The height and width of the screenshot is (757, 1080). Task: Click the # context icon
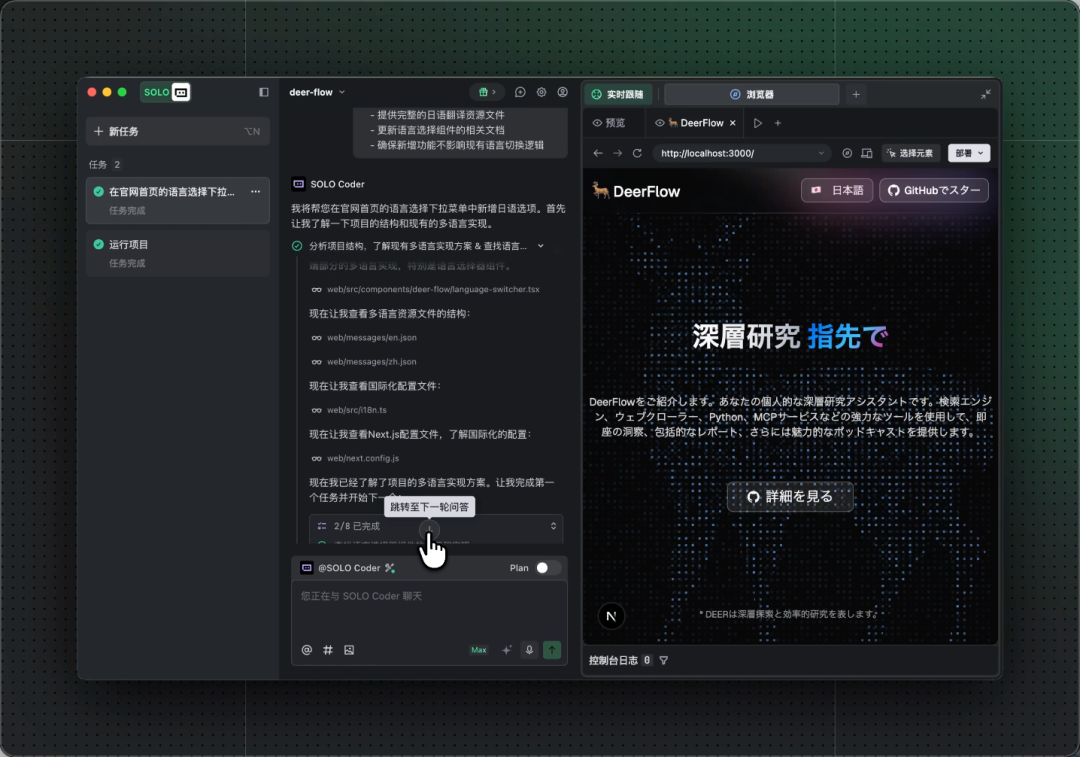click(x=328, y=650)
